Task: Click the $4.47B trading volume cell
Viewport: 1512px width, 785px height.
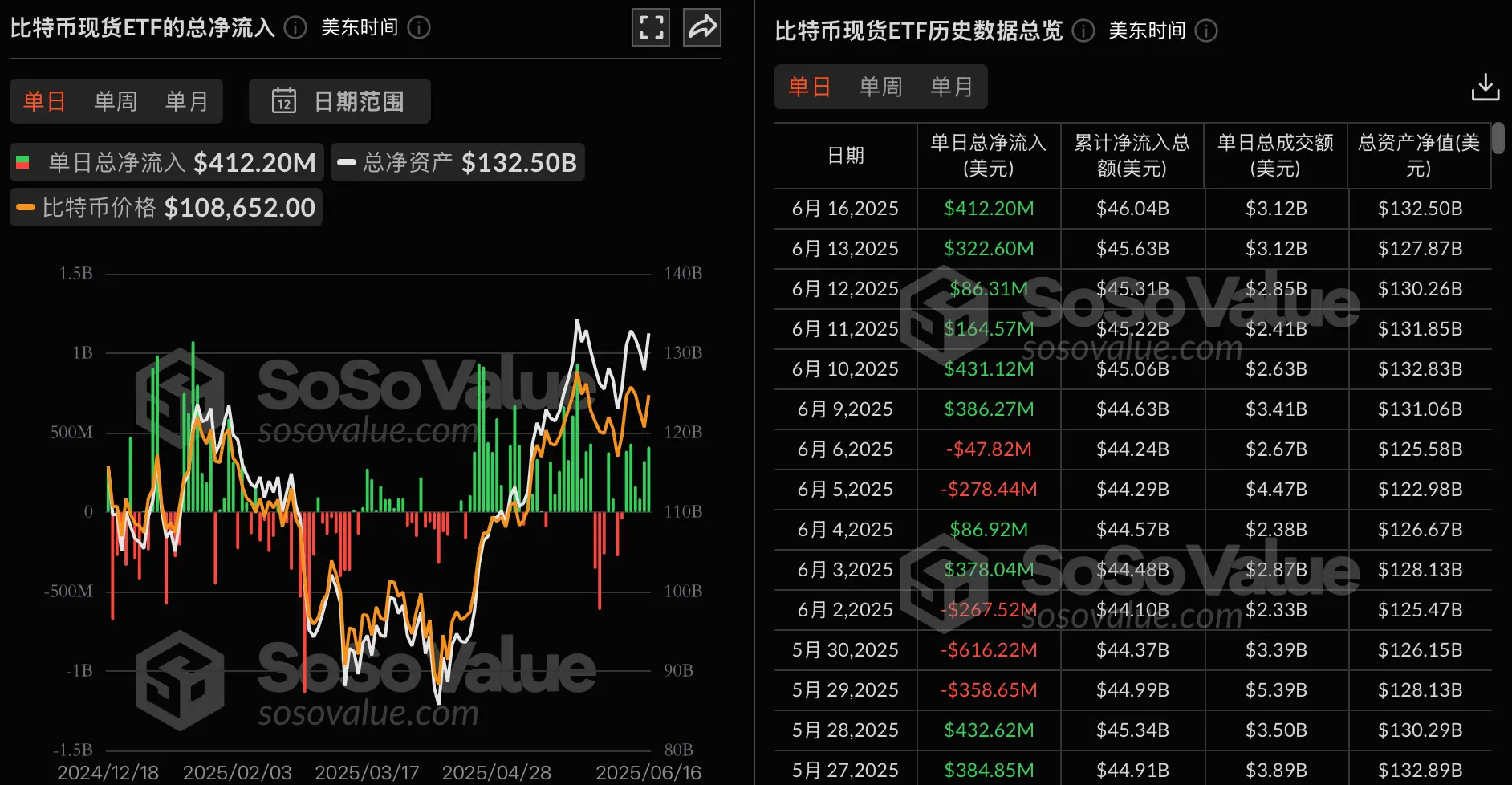Action: coord(1276,490)
